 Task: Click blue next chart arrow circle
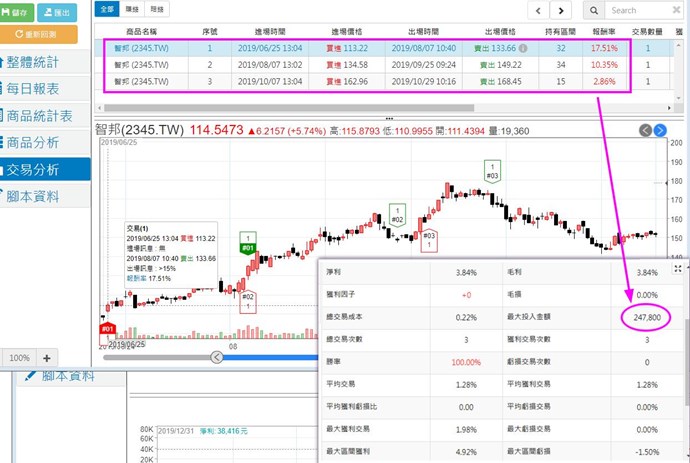(x=660, y=130)
